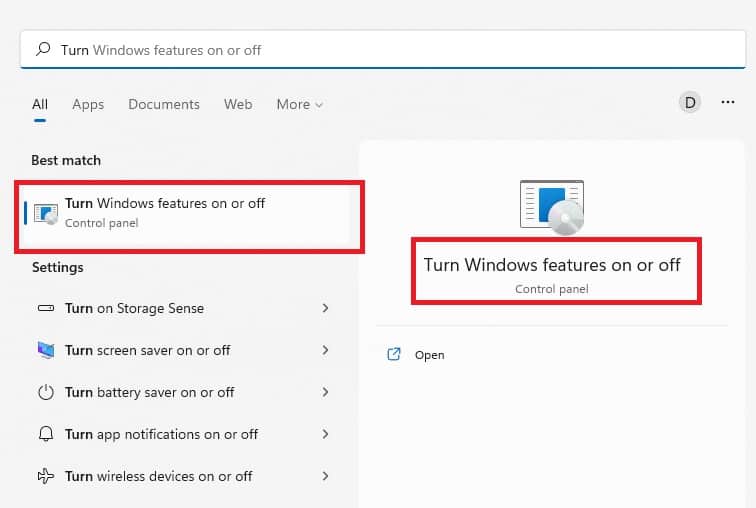This screenshot has width=756, height=508.
Task: Select Turn on Storage Sense setting
Action: coord(135,308)
